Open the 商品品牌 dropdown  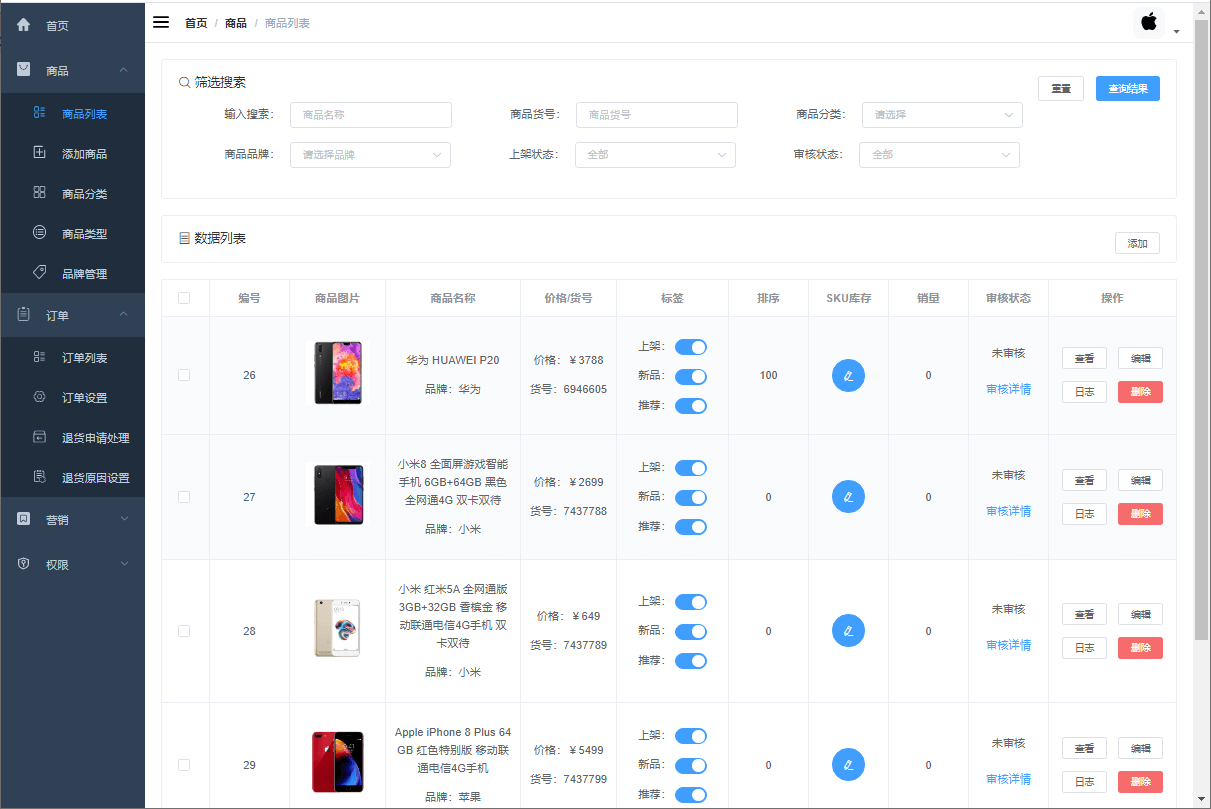370,155
